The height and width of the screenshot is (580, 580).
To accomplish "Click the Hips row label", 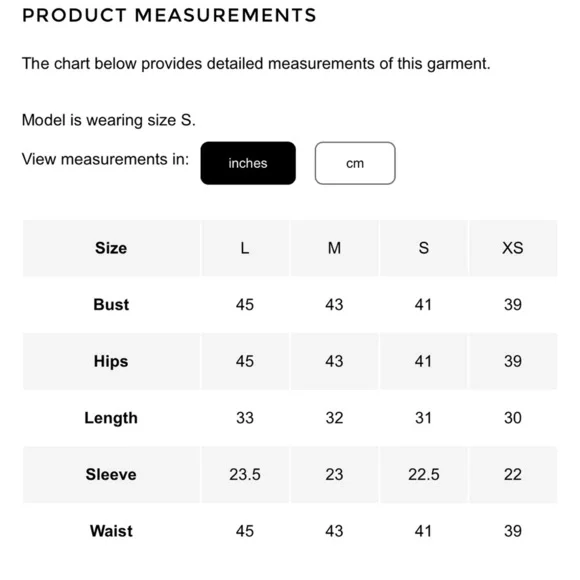I will pos(111,361).
